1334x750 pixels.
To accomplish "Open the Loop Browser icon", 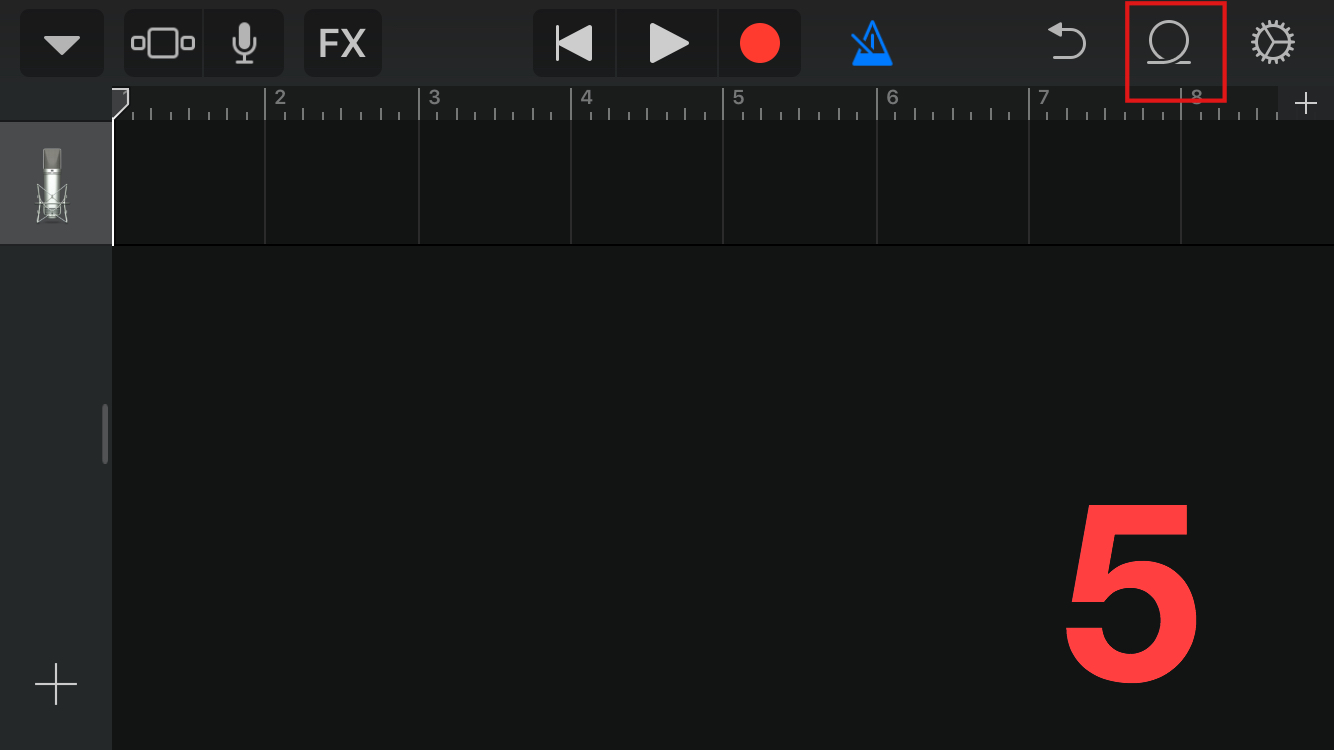I will point(1170,44).
